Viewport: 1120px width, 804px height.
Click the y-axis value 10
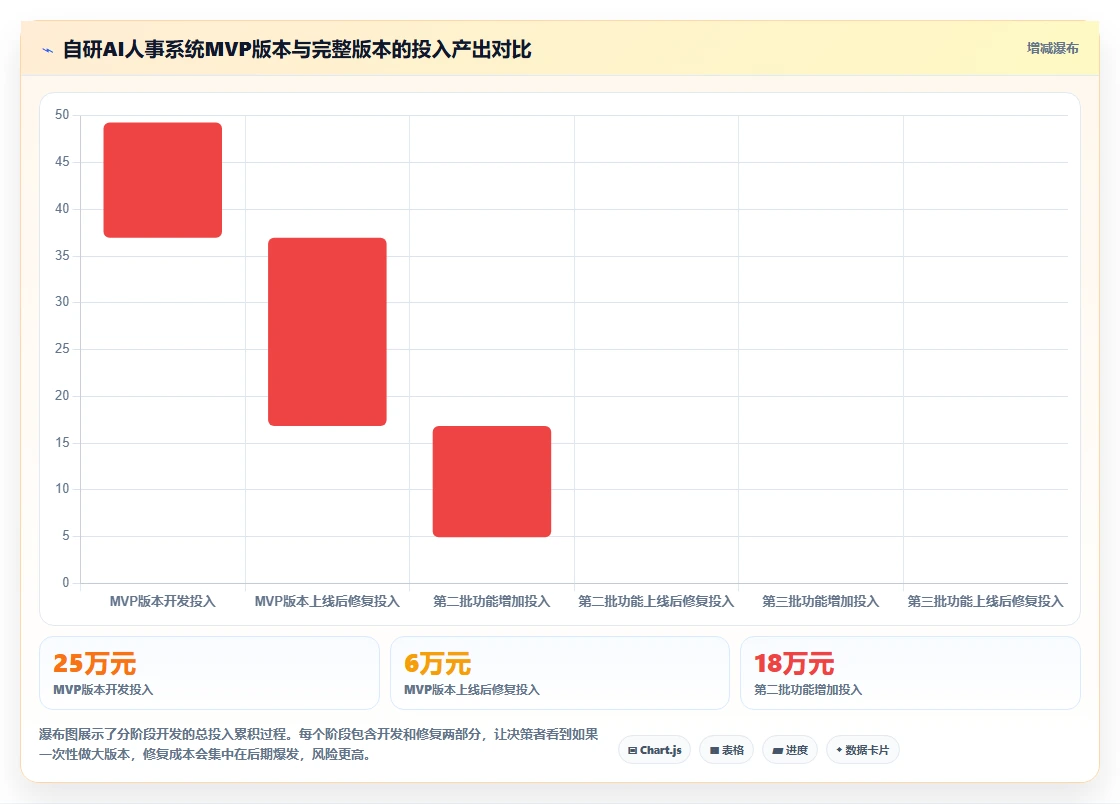point(62,489)
